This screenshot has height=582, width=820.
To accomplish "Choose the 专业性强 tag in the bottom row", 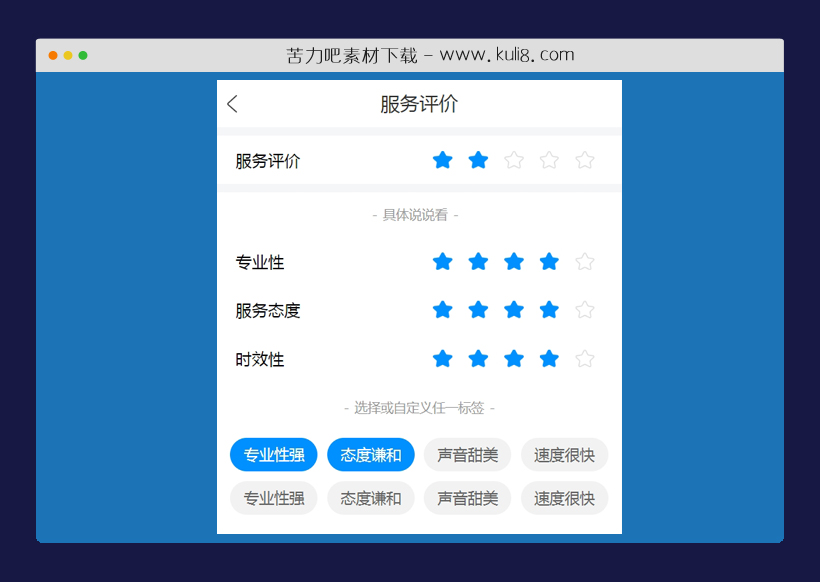I will [x=273, y=498].
